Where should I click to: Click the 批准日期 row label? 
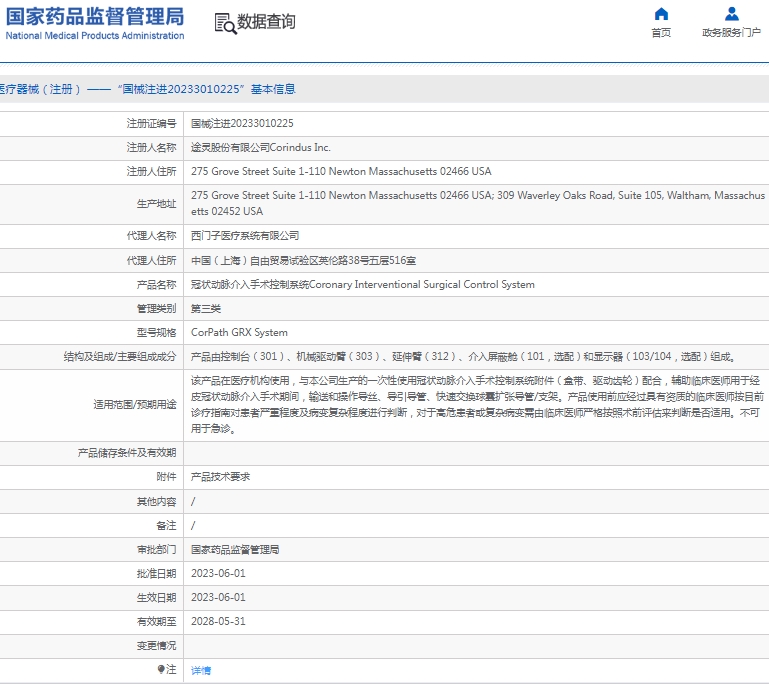(x=156, y=574)
